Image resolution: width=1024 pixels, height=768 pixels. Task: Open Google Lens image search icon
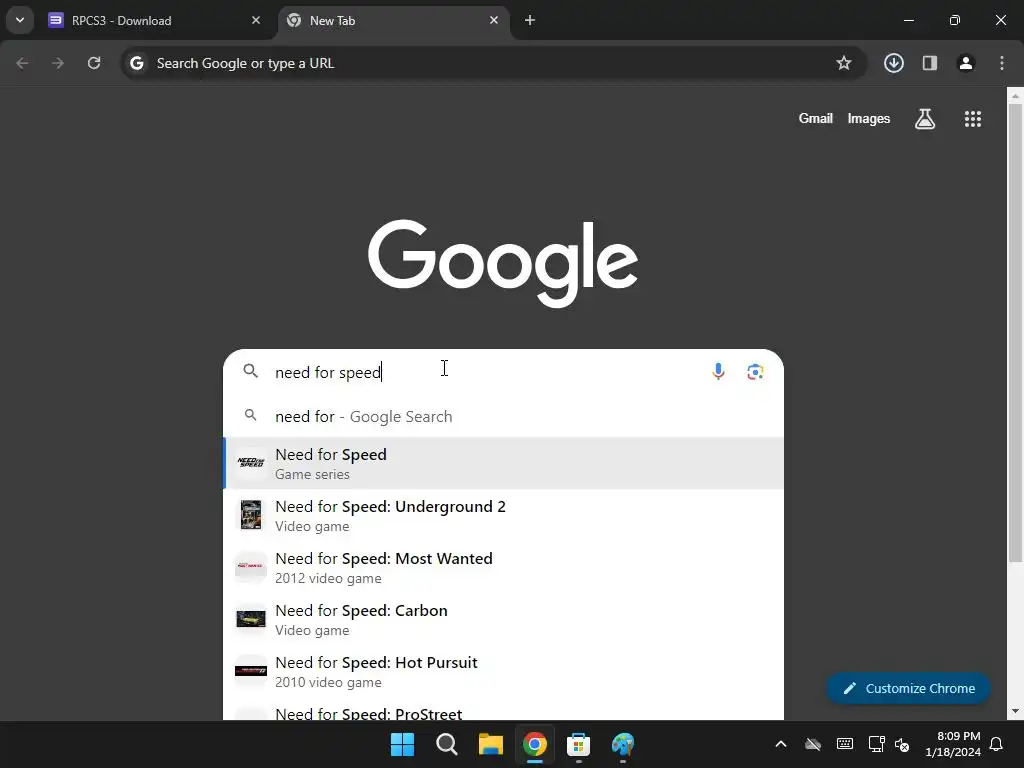tap(756, 372)
